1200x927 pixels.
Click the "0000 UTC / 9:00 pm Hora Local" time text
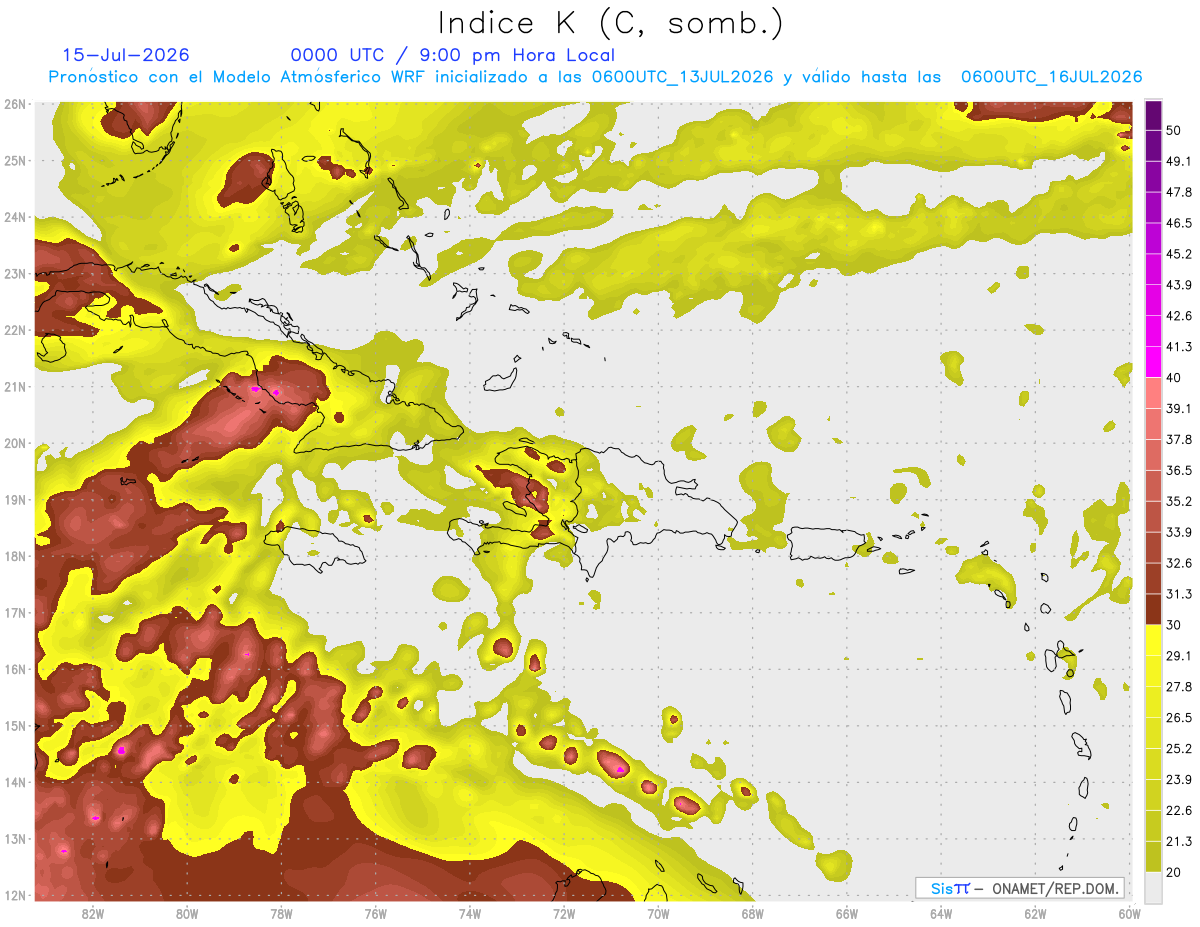pyautogui.click(x=453, y=55)
